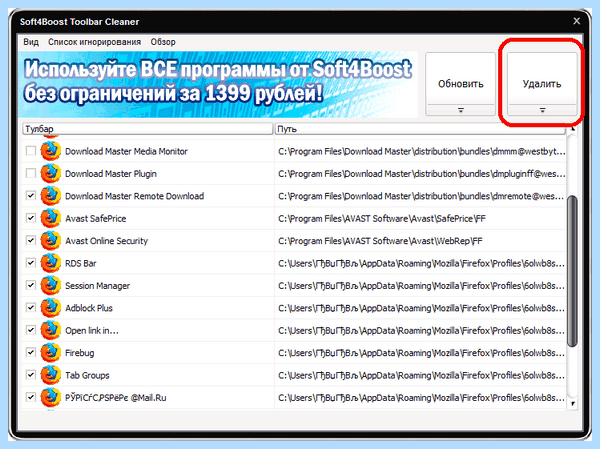The width and height of the screenshot is (600, 449).
Task: Click Firefox icon beside Session Manager
Action: click(x=51, y=285)
